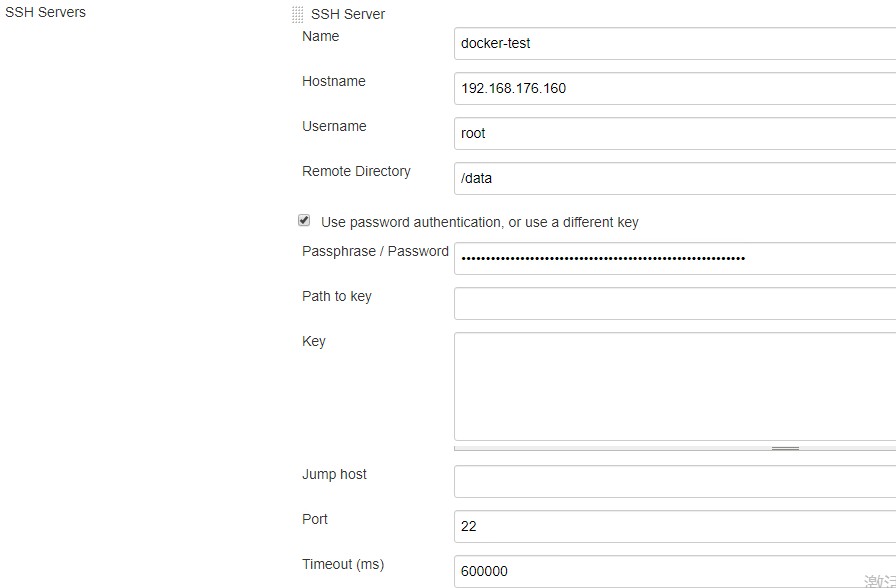896x588 pixels.
Task: Grab the SSH Server drag handle icon
Action: point(297,14)
